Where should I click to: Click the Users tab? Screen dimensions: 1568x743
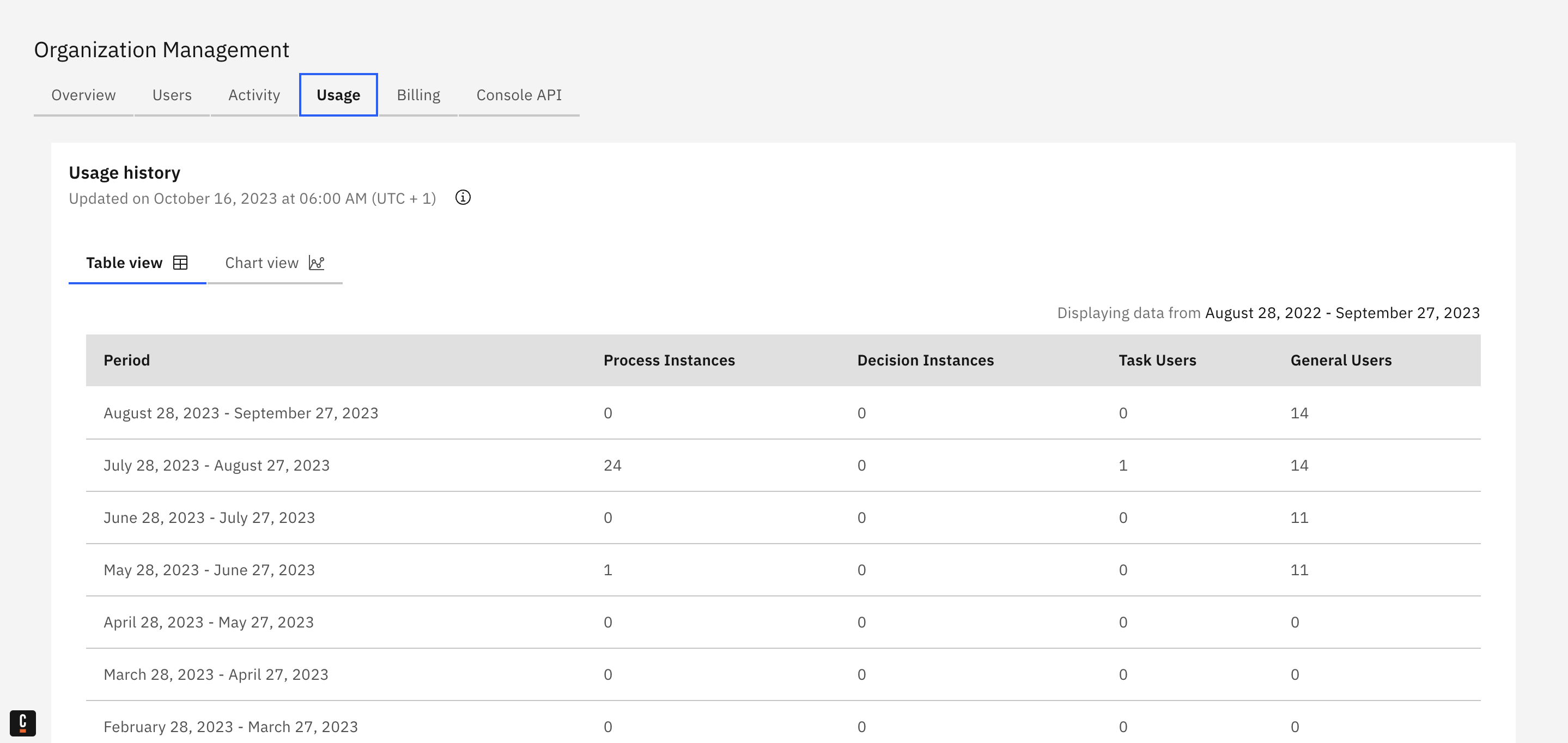coord(171,94)
